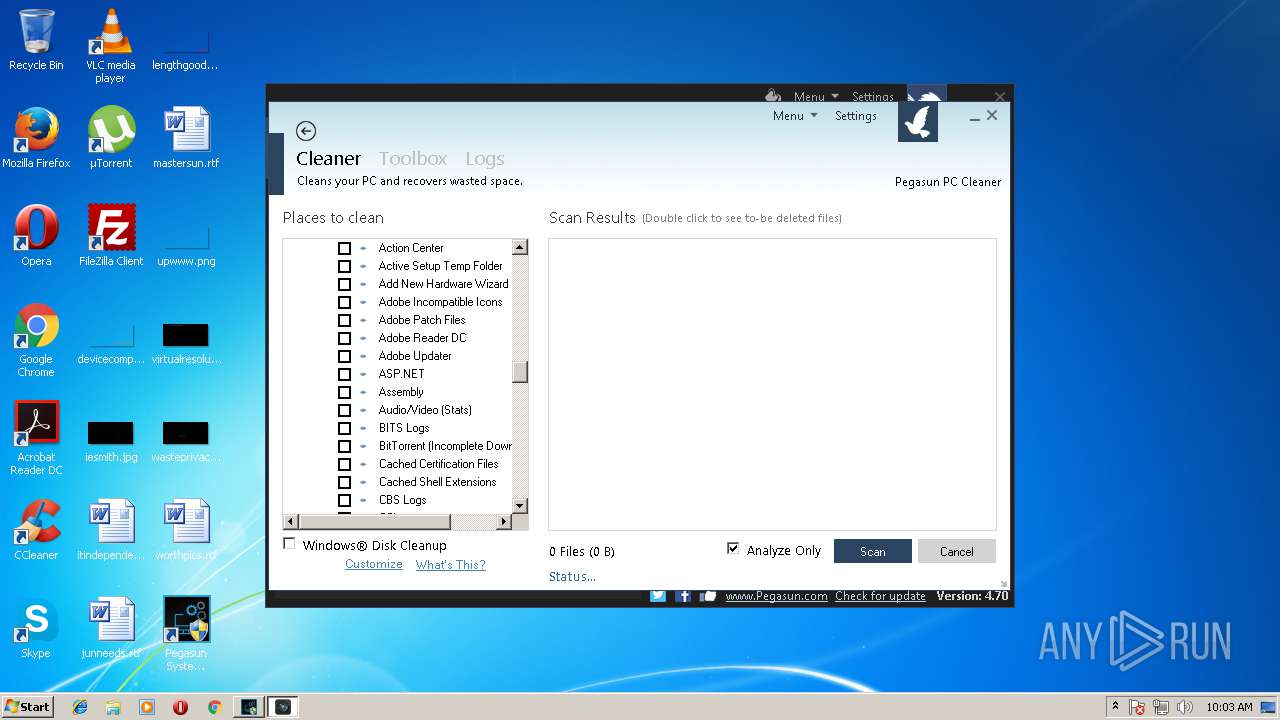Open the Menu dropdown
This screenshot has width=1280, height=720.
click(795, 116)
